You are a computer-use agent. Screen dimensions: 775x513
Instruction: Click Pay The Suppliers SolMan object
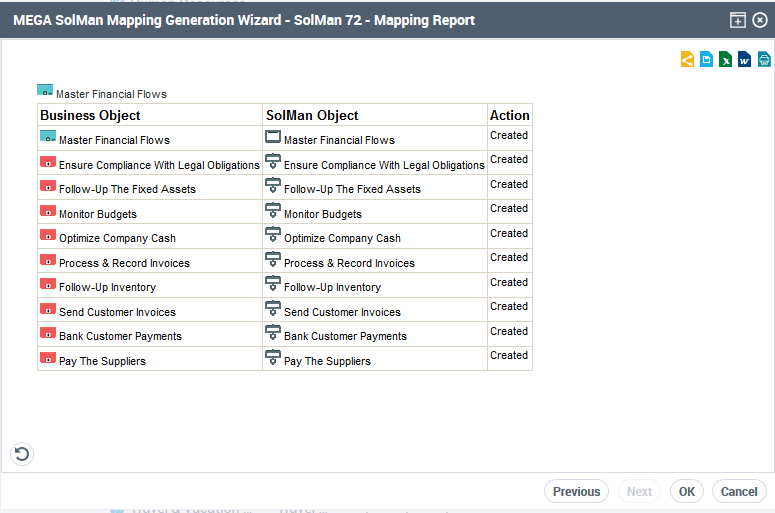tap(327, 361)
